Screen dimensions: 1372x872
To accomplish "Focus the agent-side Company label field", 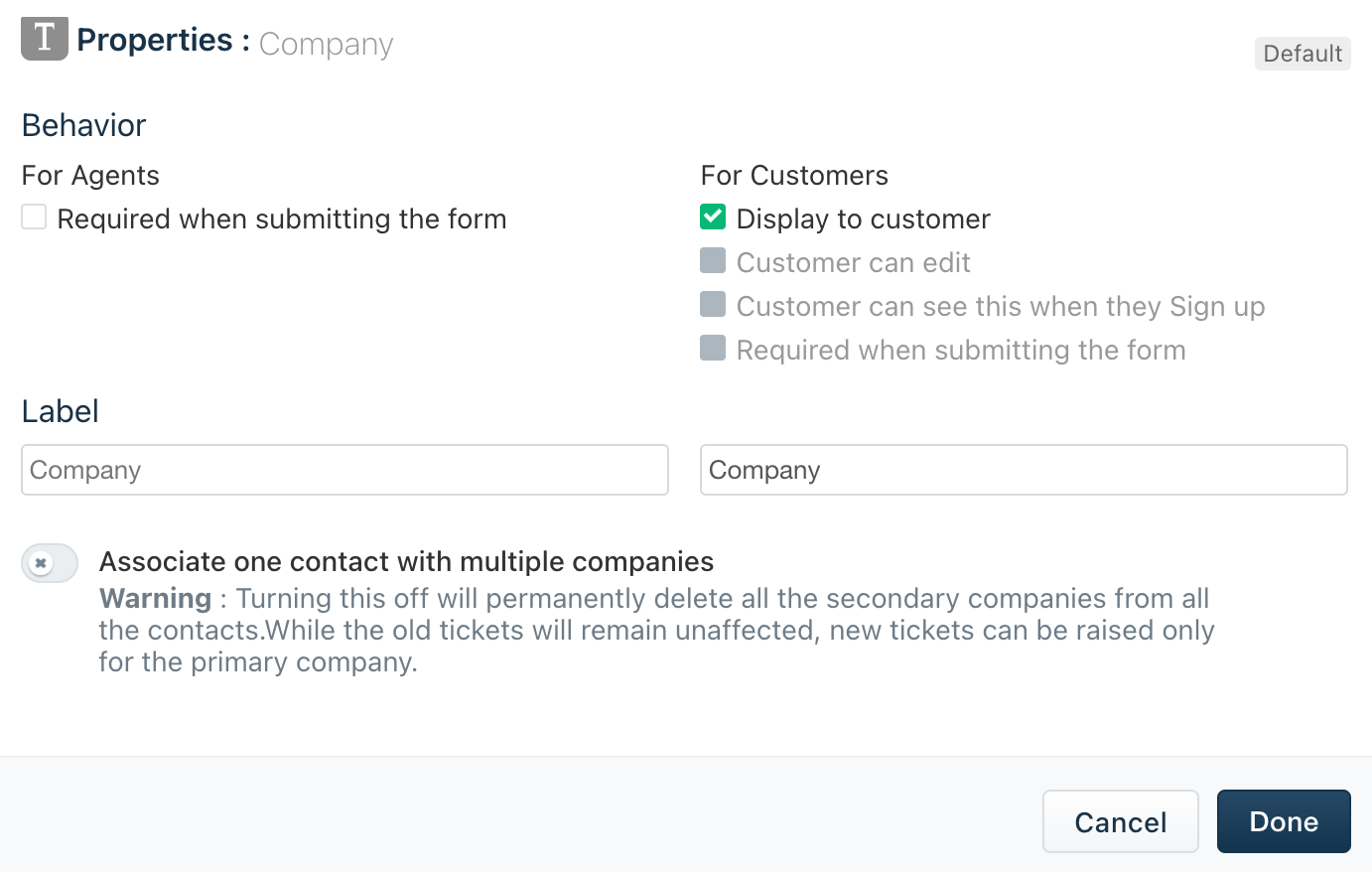I will coord(344,470).
